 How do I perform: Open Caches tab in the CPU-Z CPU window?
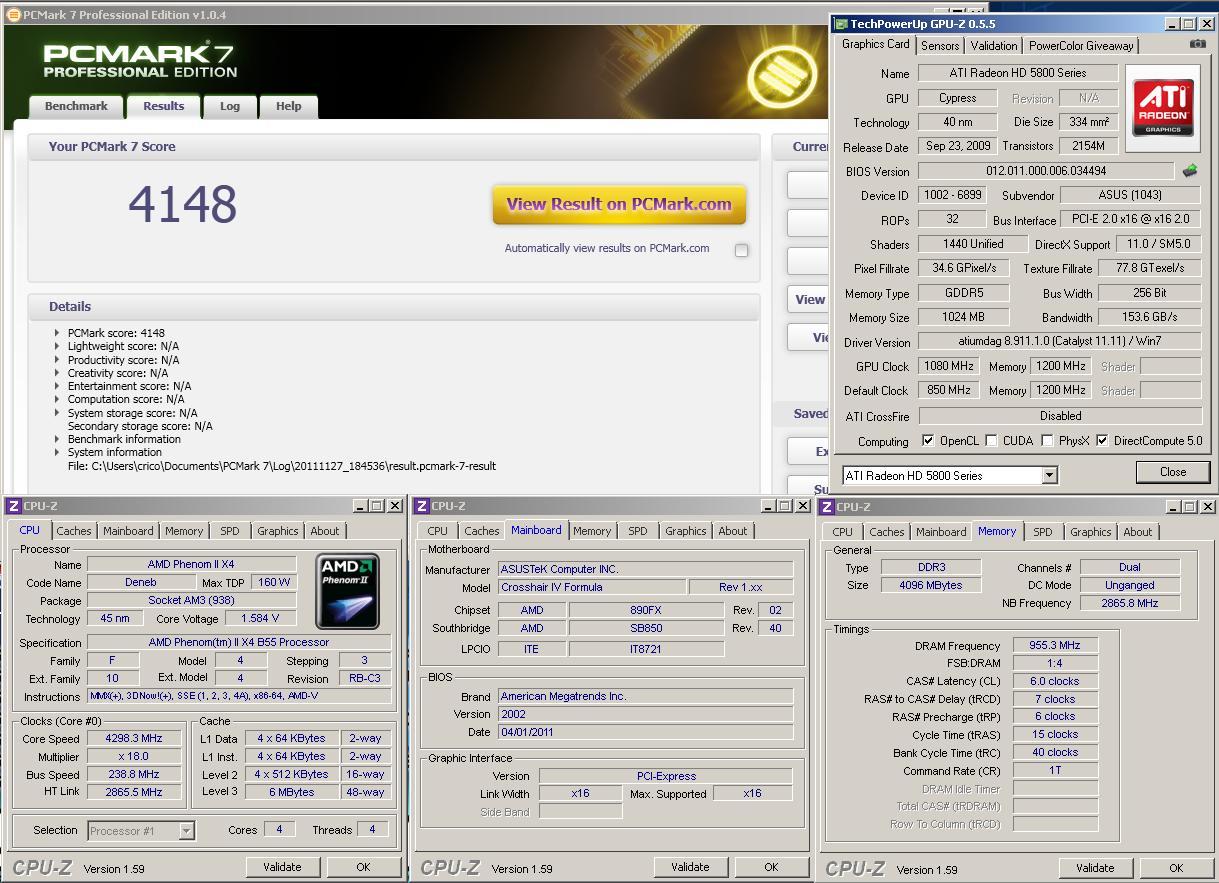coord(74,531)
